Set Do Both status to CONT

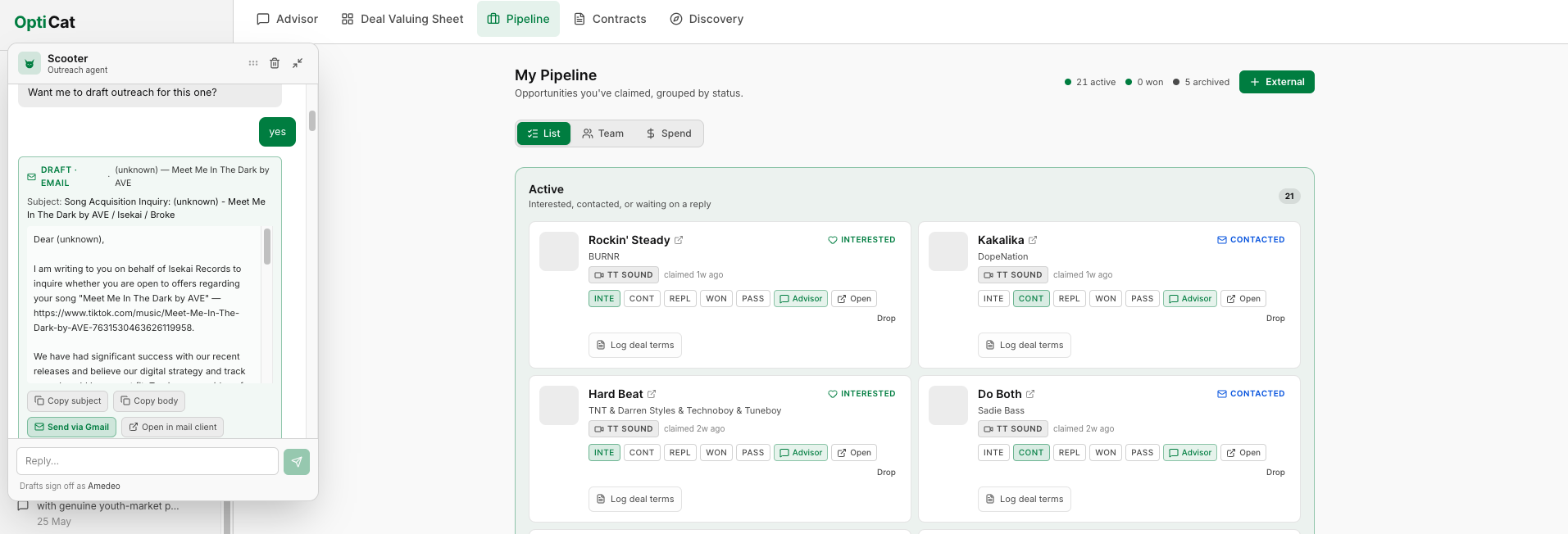(1031, 453)
